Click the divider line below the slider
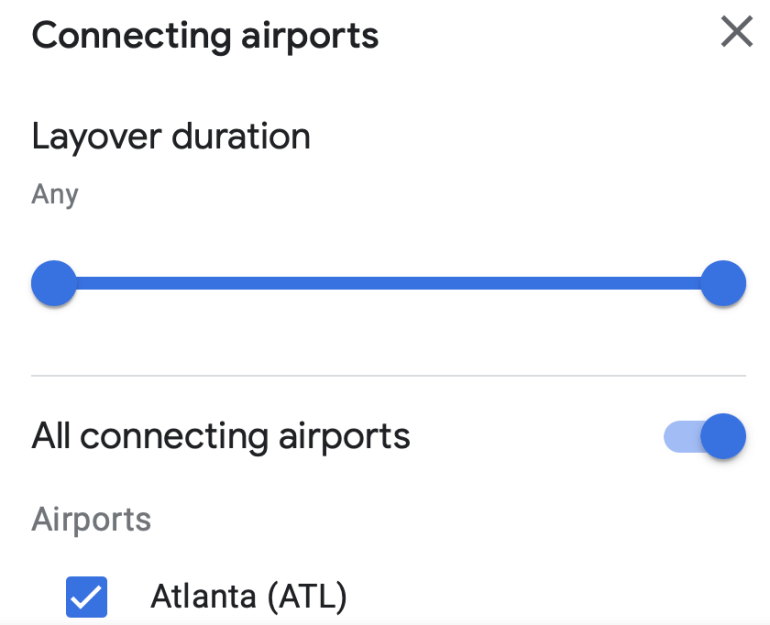 [388, 376]
